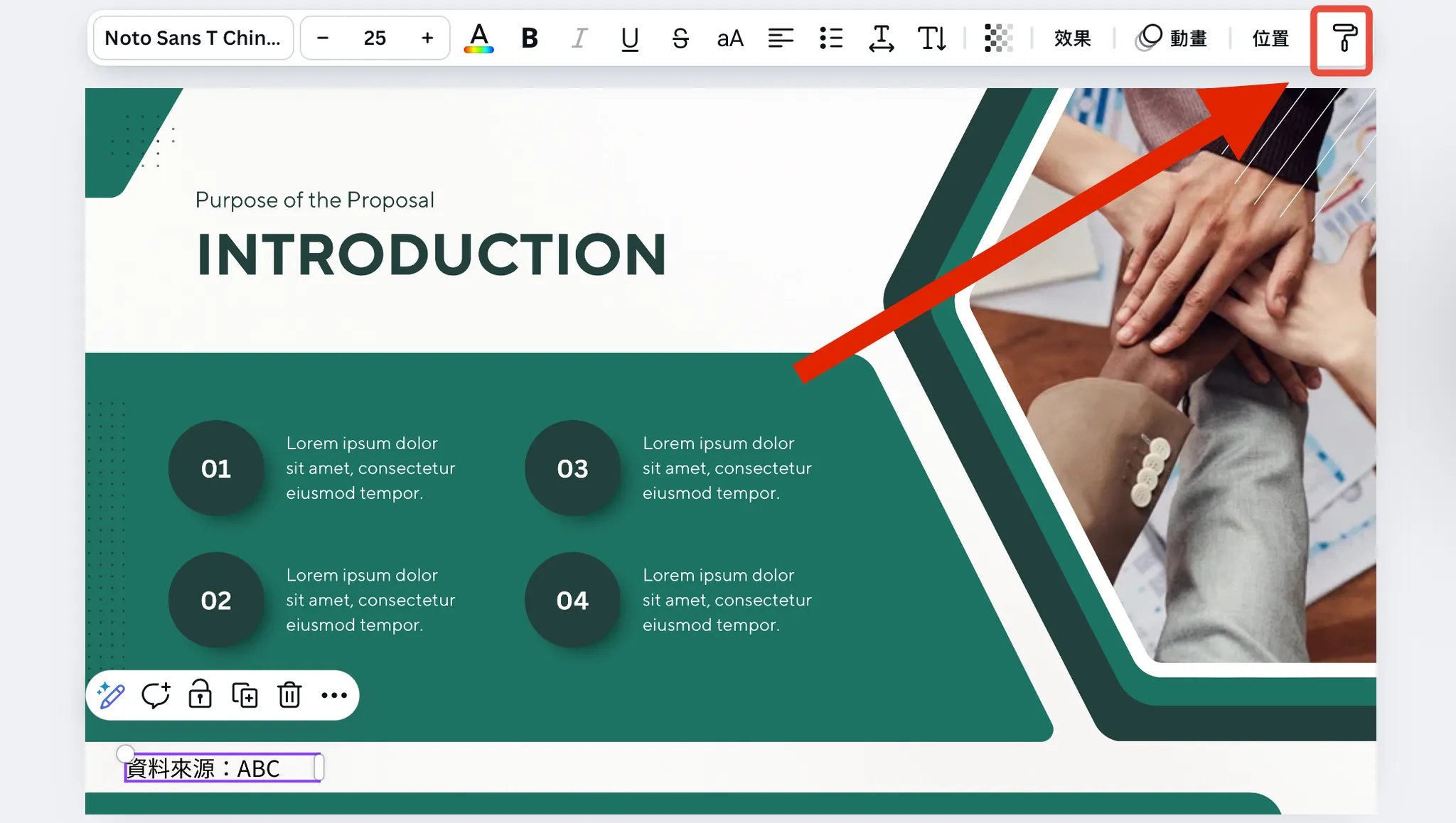The width and height of the screenshot is (1456, 823).
Task: Open the text alignment options
Action: click(780, 38)
